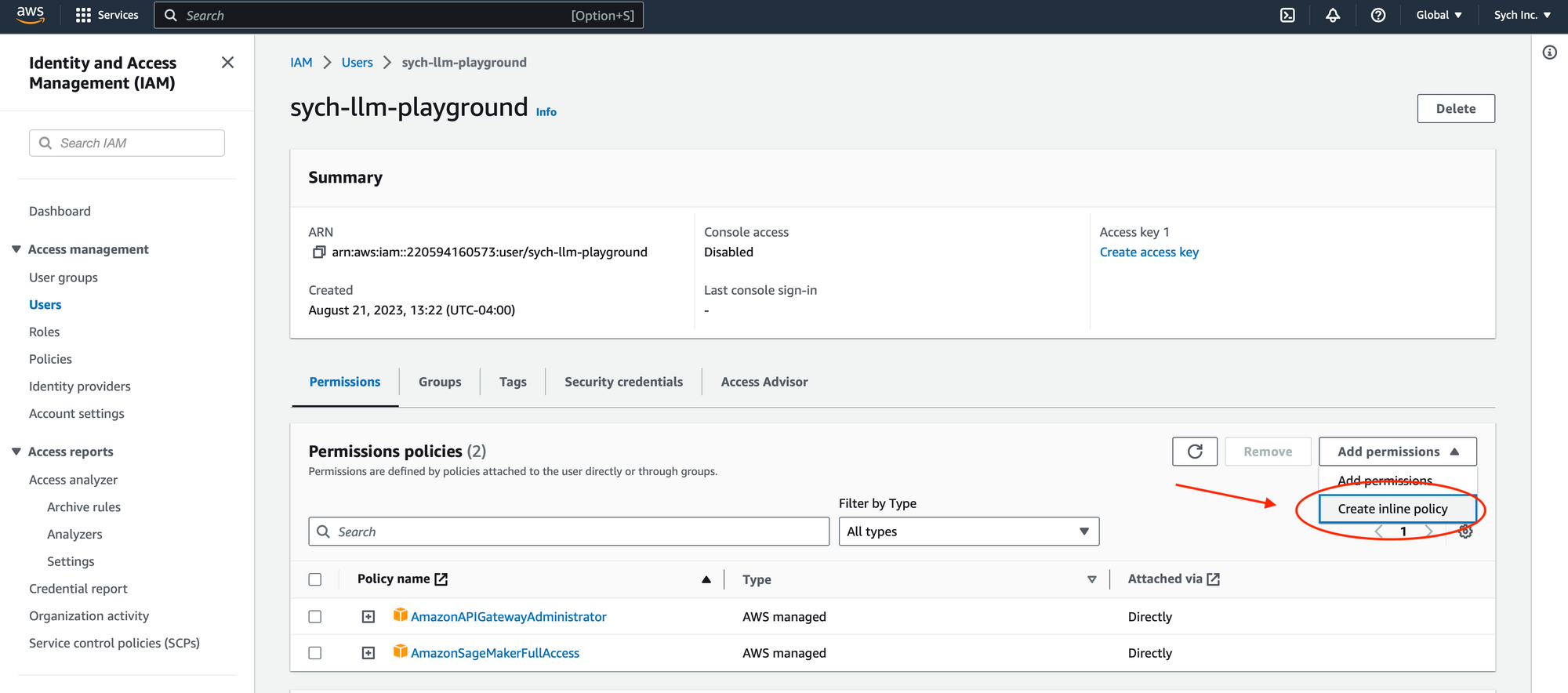Expand the AmazonAPIGatewayAdministrator policy row
Image resolution: width=1568 pixels, height=693 pixels.
click(368, 616)
